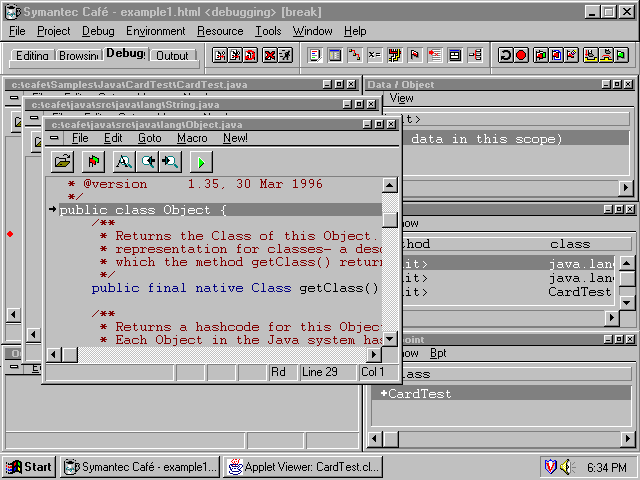The image size is (640, 480).
Task: Click the 'x=' evaluate expression toolbar icon
Action: coord(374,55)
